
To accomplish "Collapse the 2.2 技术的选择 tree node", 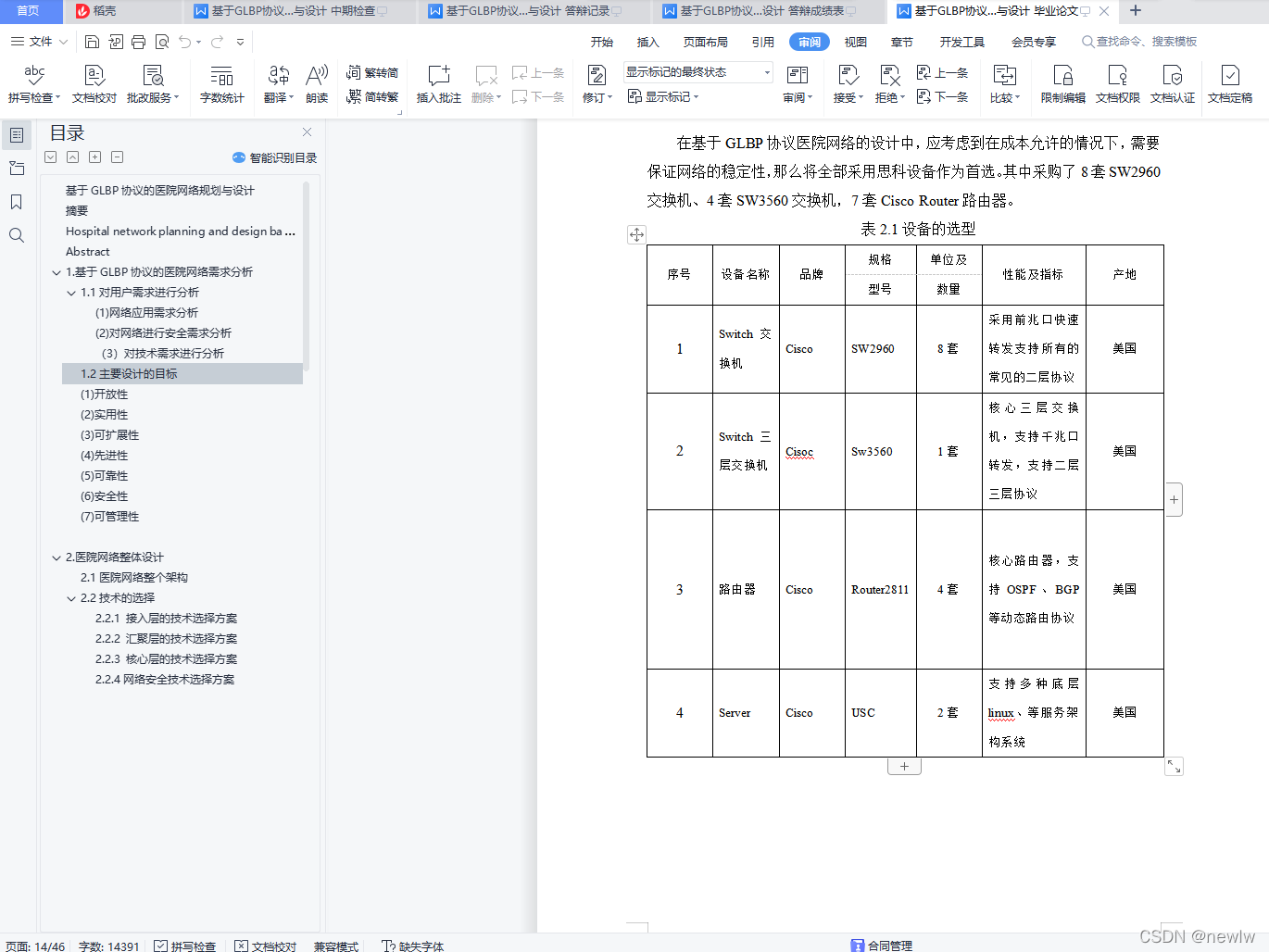I will click(x=71, y=597).
